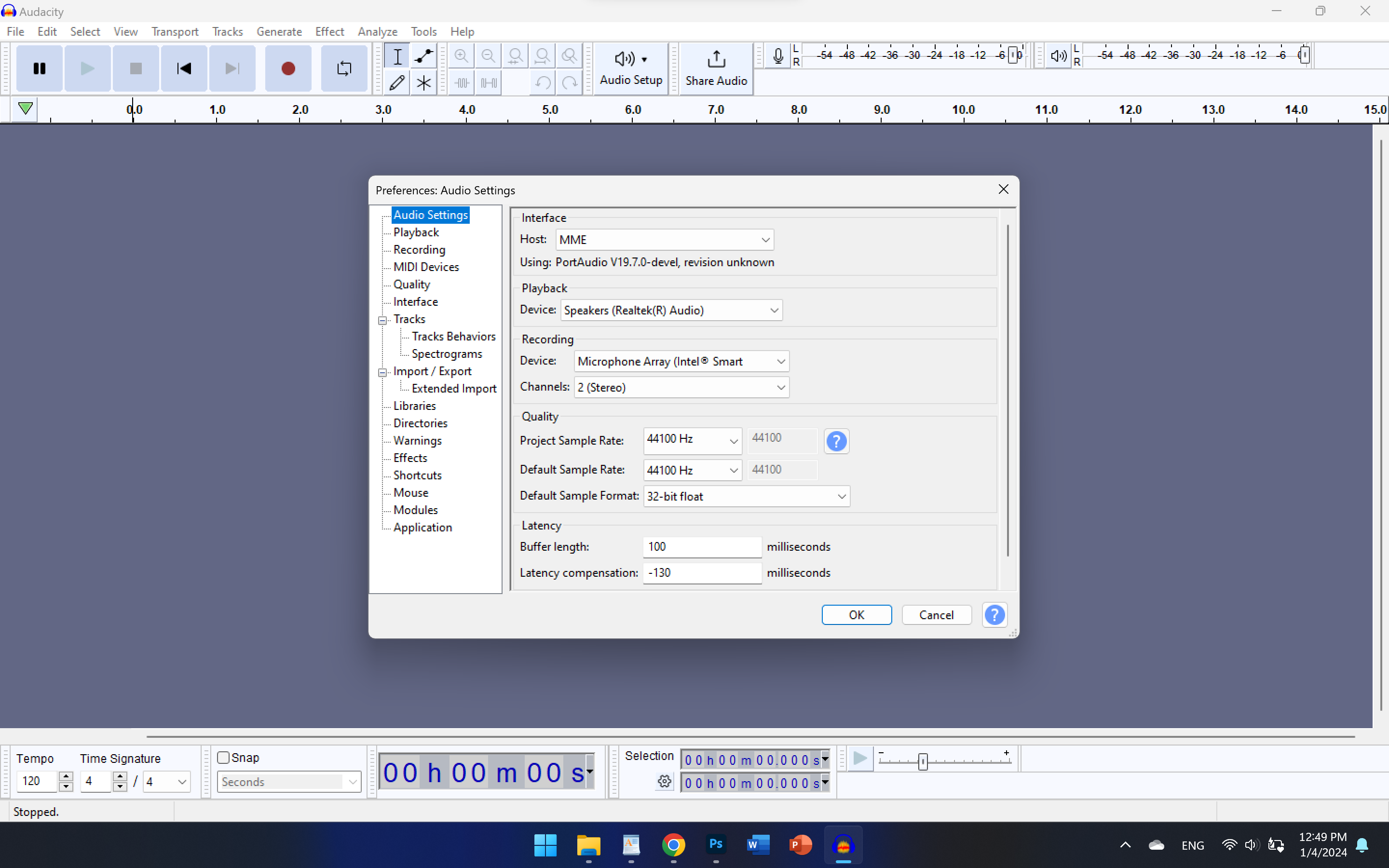
Task: Choose the Multi-tool asterisk icon
Action: (x=423, y=82)
